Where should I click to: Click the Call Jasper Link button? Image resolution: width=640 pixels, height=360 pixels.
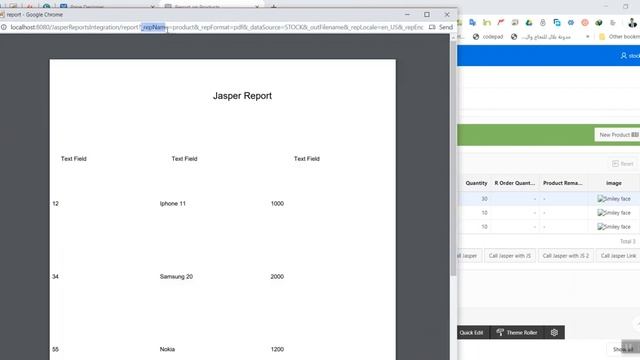(x=618, y=256)
